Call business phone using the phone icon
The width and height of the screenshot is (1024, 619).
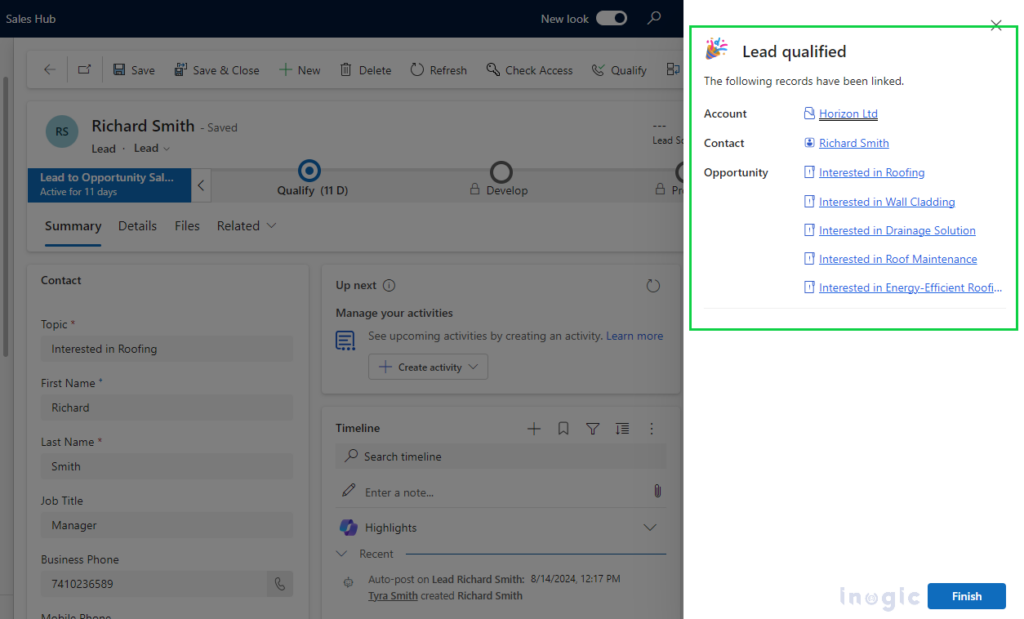coord(280,584)
